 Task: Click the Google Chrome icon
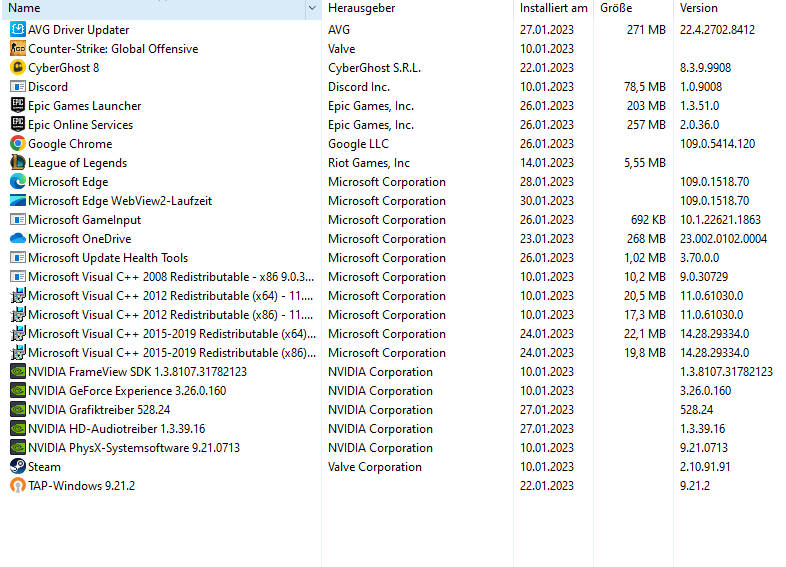coord(18,143)
